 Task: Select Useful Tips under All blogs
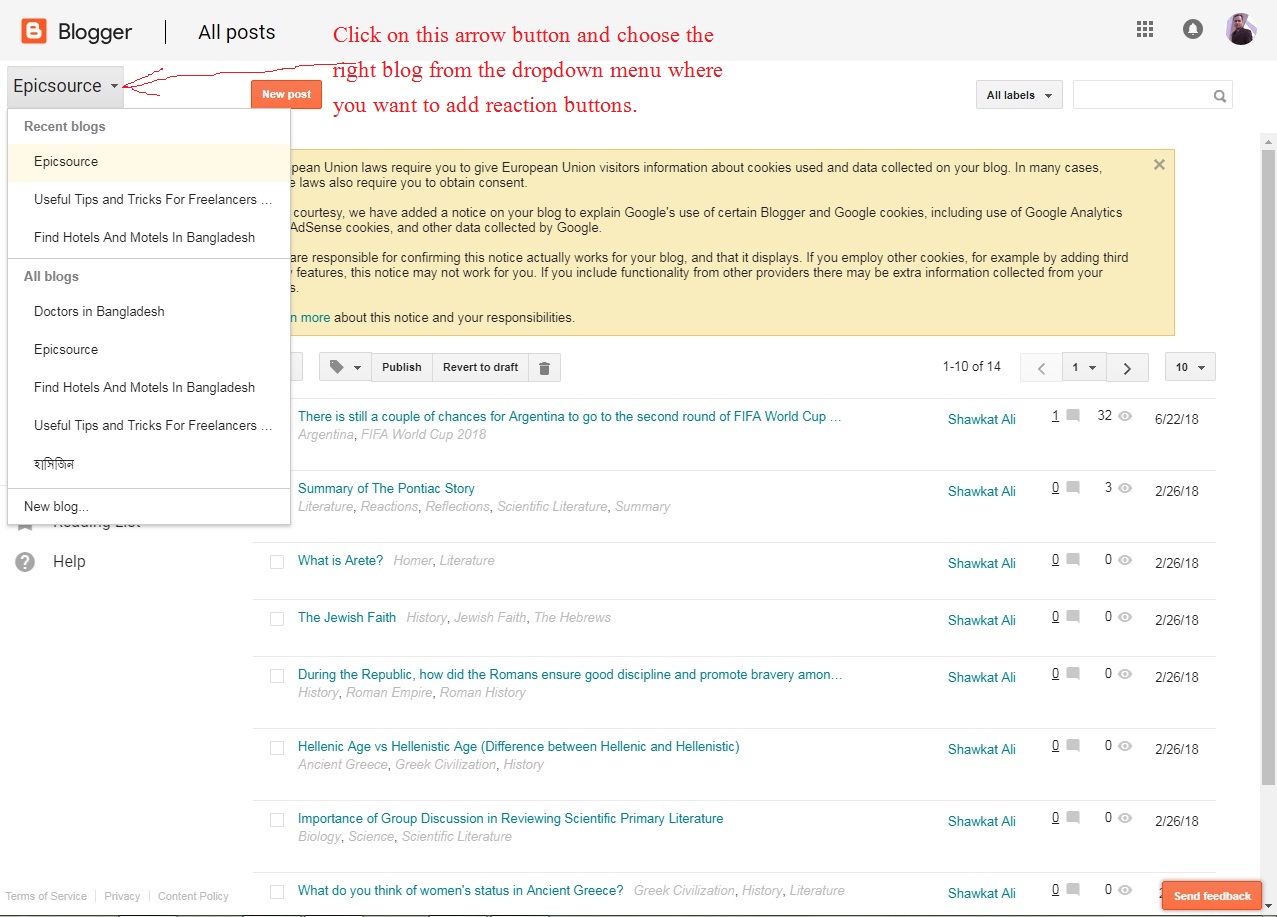coord(149,426)
